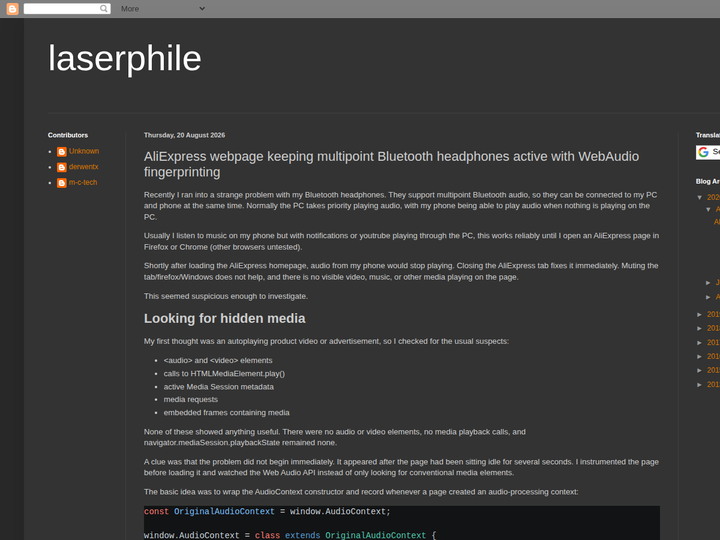Screen dimensions: 720x540
Task: Click the bullet 'calls to HTMLMediaElement.play()'
Action: click(224, 374)
